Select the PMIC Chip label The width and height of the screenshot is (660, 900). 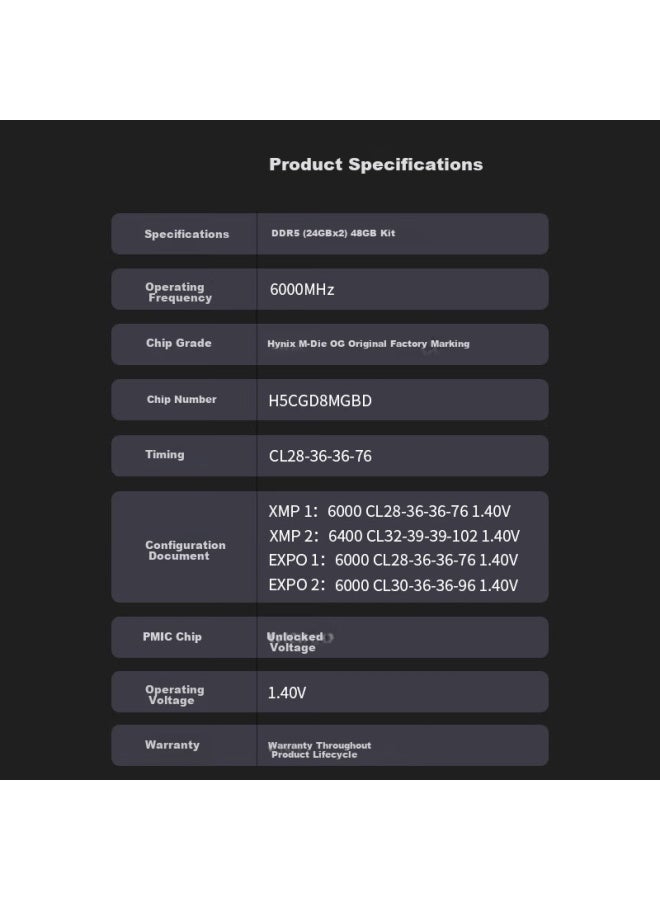point(172,637)
